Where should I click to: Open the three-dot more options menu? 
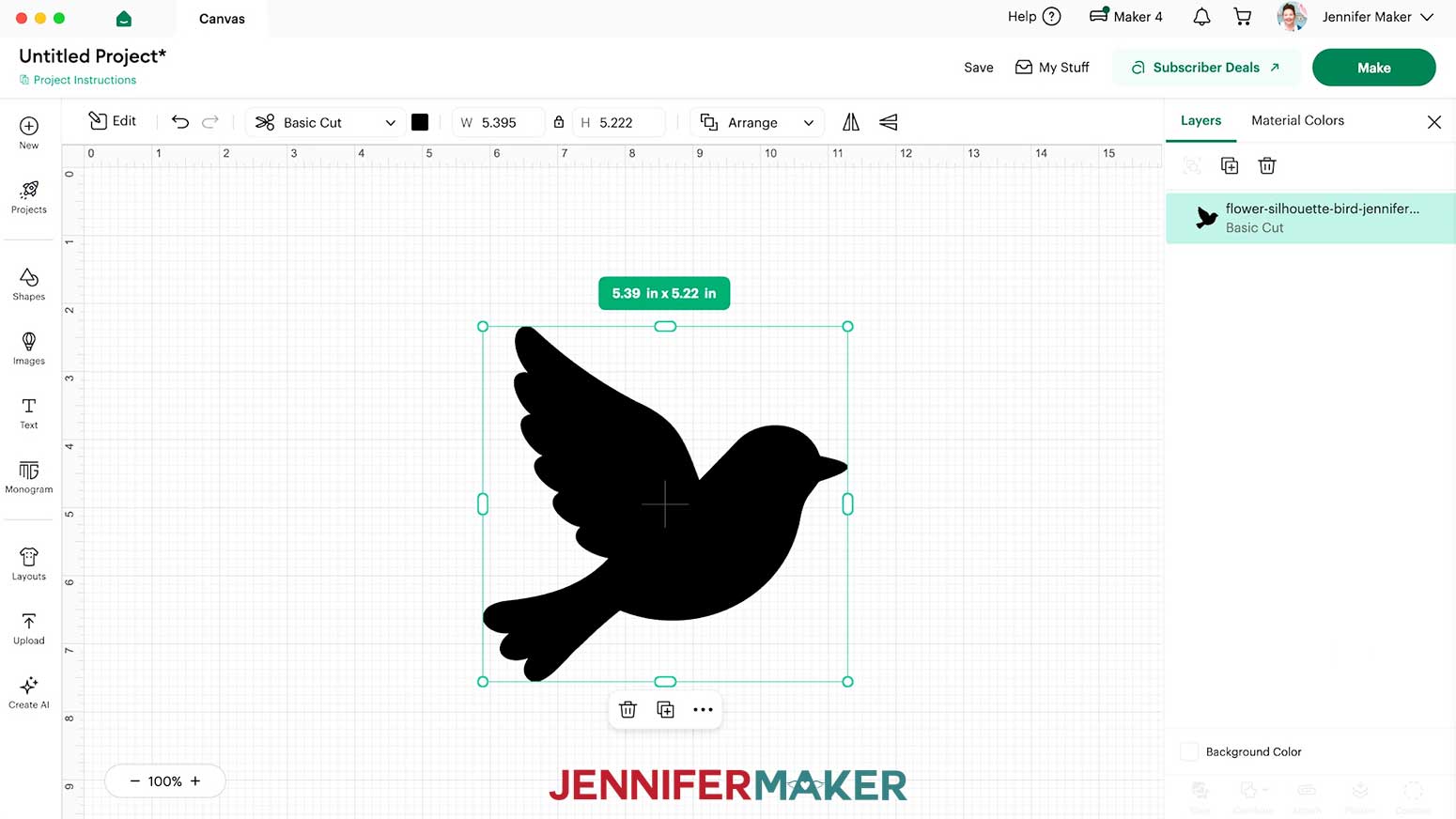[703, 710]
